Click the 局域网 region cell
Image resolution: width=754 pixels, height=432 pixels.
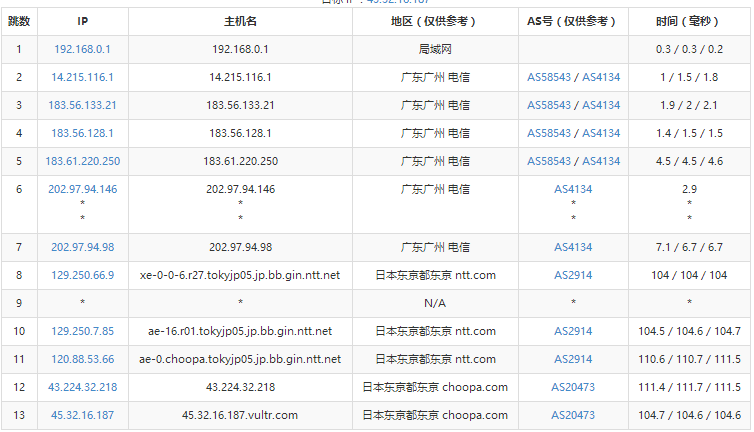click(435, 49)
